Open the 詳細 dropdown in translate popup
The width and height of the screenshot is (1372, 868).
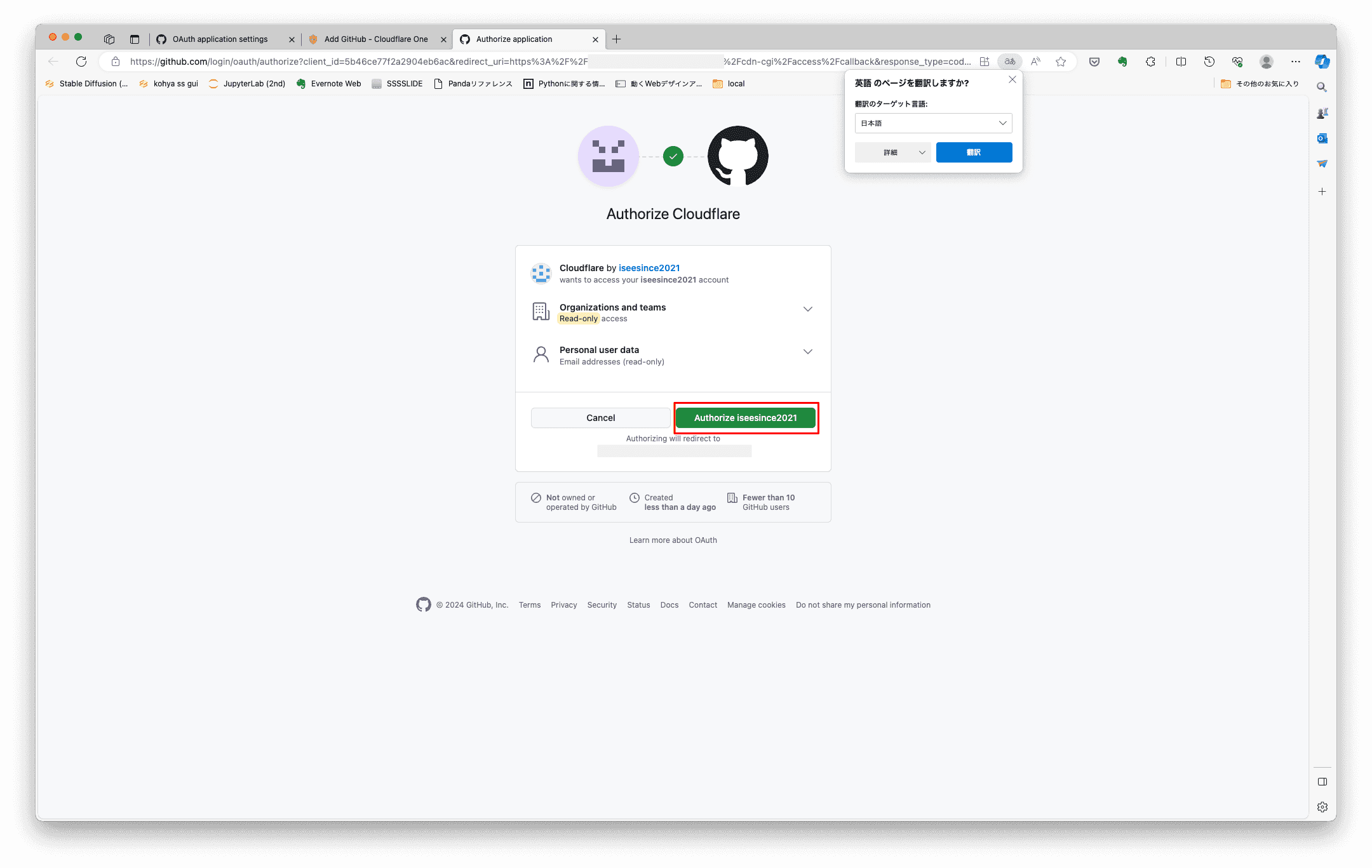pyautogui.click(x=892, y=152)
